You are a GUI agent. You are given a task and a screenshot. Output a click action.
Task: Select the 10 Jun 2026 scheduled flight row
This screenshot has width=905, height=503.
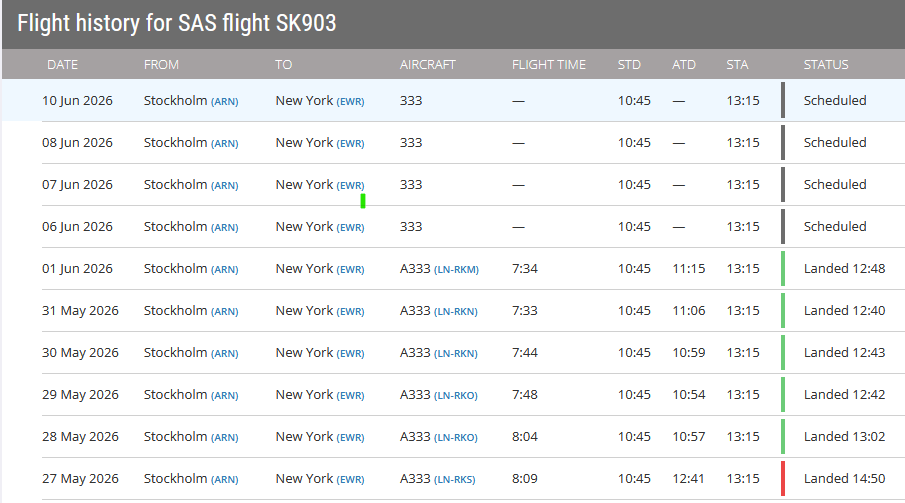454,100
